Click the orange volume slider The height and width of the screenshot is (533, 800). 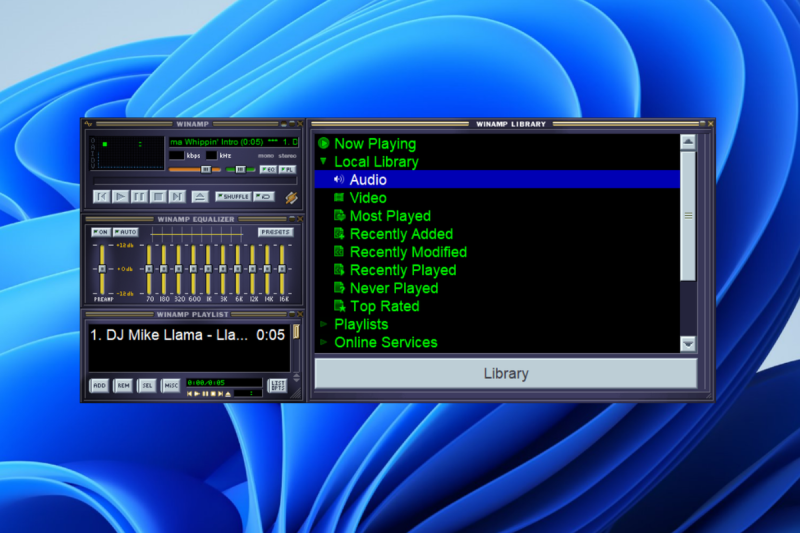point(194,169)
